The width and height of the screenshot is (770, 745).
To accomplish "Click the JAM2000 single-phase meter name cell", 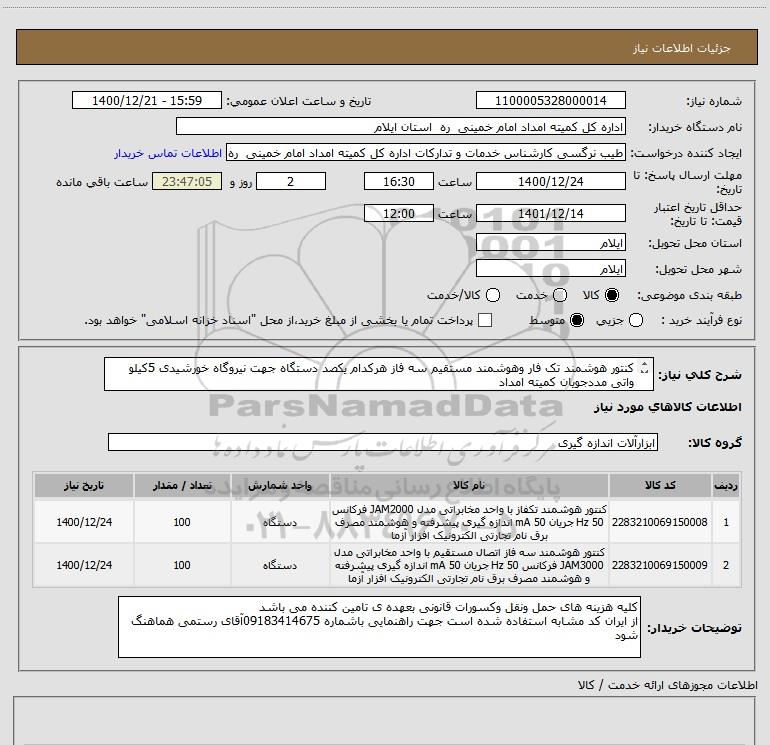I will (469, 522).
